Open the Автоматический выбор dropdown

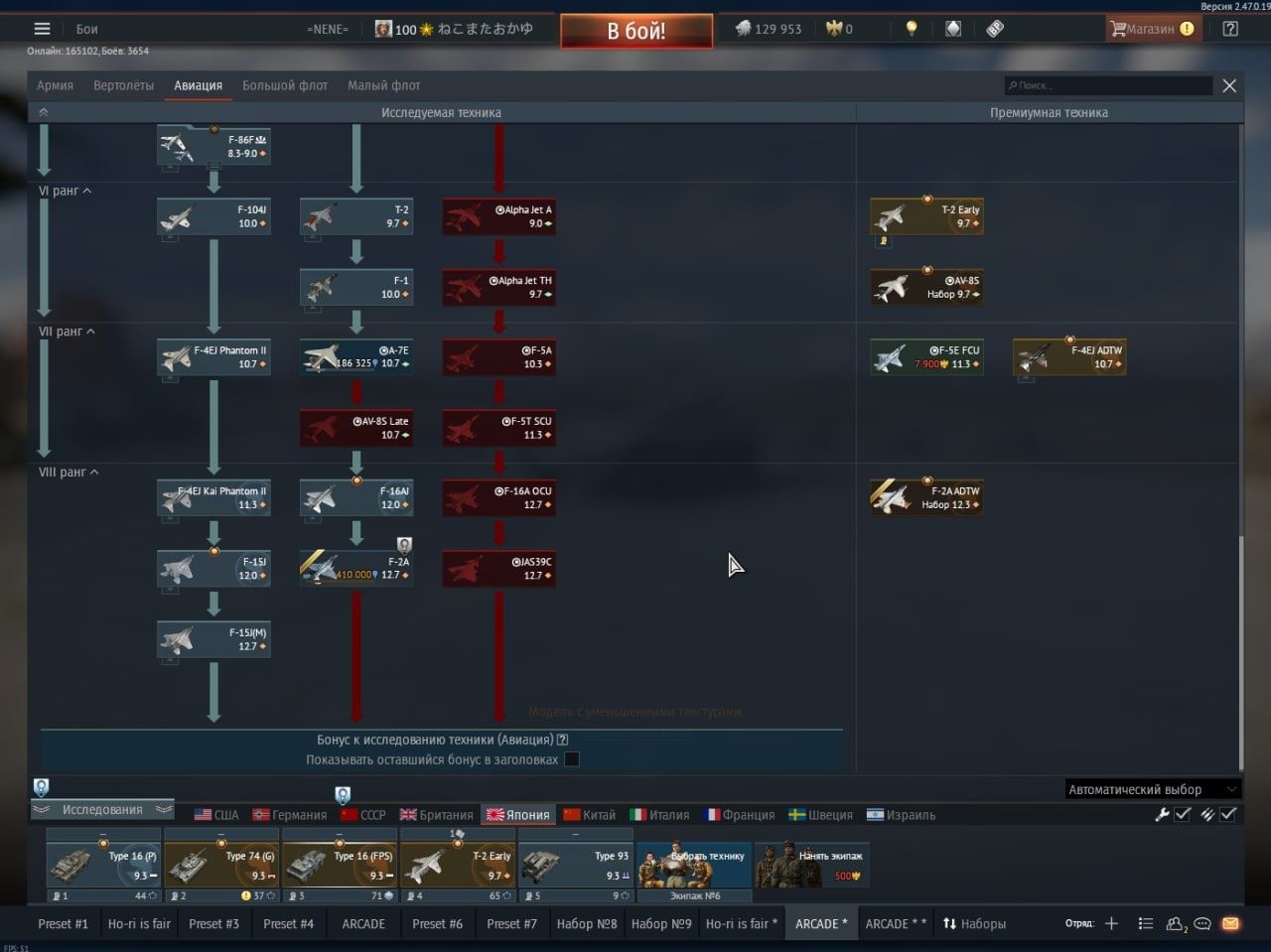[1153, 789]
